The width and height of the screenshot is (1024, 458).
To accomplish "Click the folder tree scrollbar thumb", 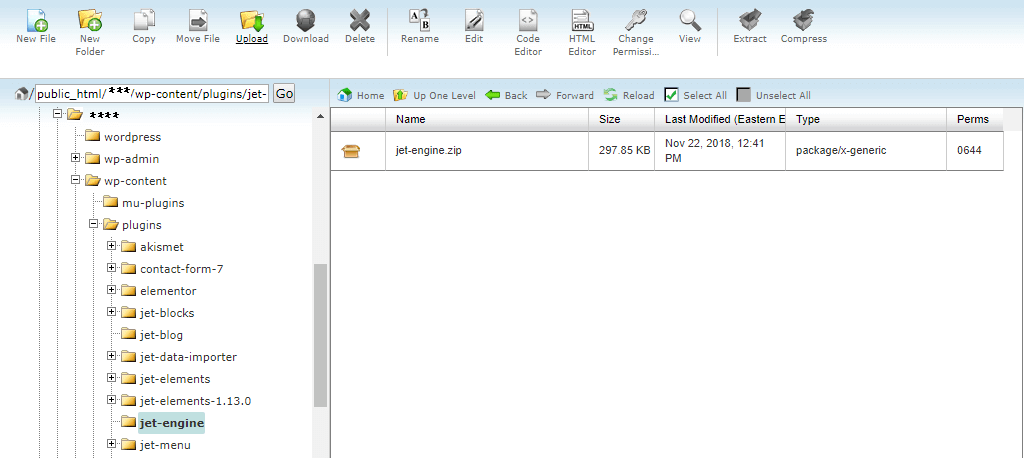I will (x=320, y=335).
